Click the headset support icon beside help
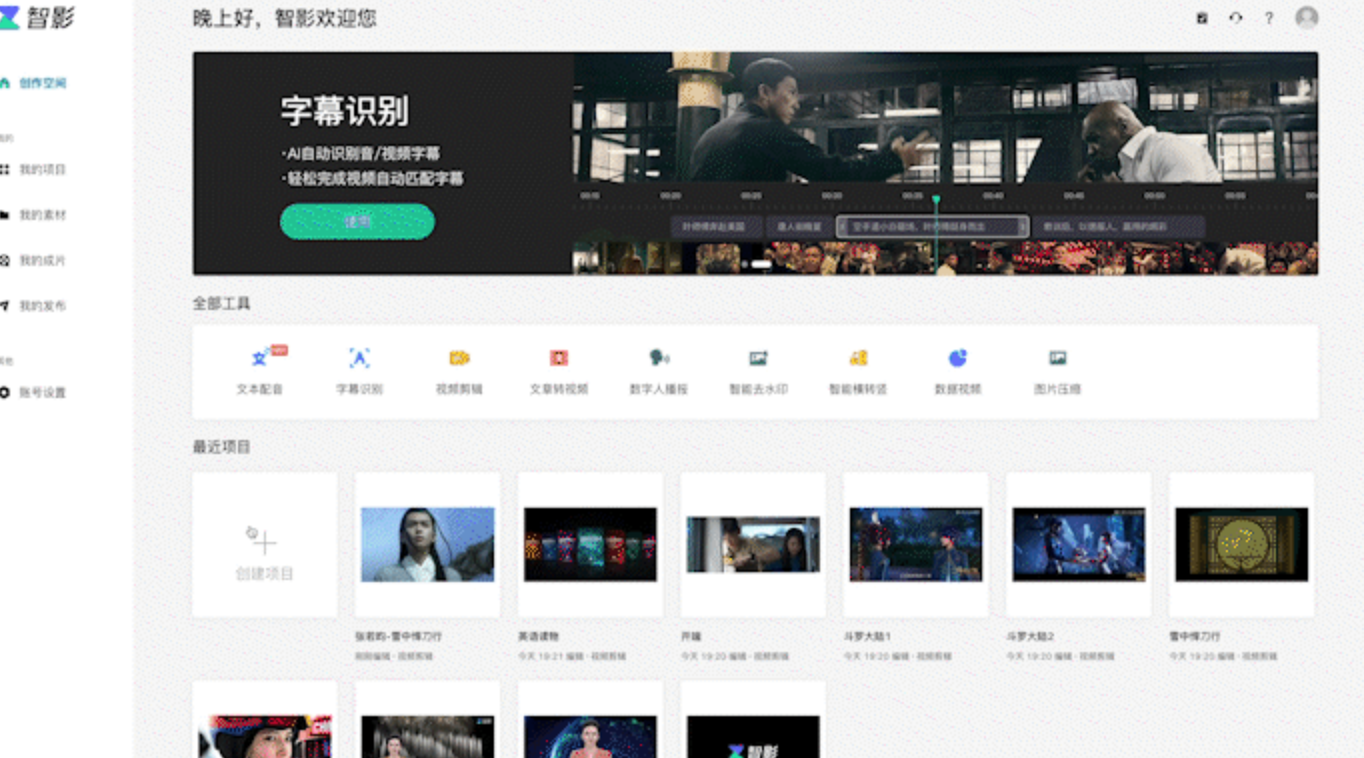This screenshot has width=1364, height=758. click(x=1236, y=18)
